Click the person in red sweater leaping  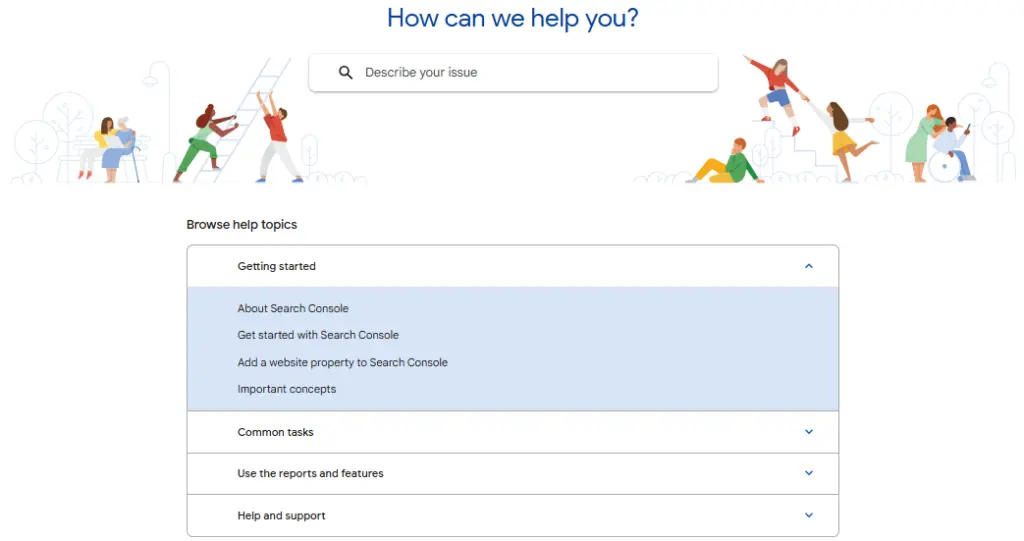[x=775, y=92]
